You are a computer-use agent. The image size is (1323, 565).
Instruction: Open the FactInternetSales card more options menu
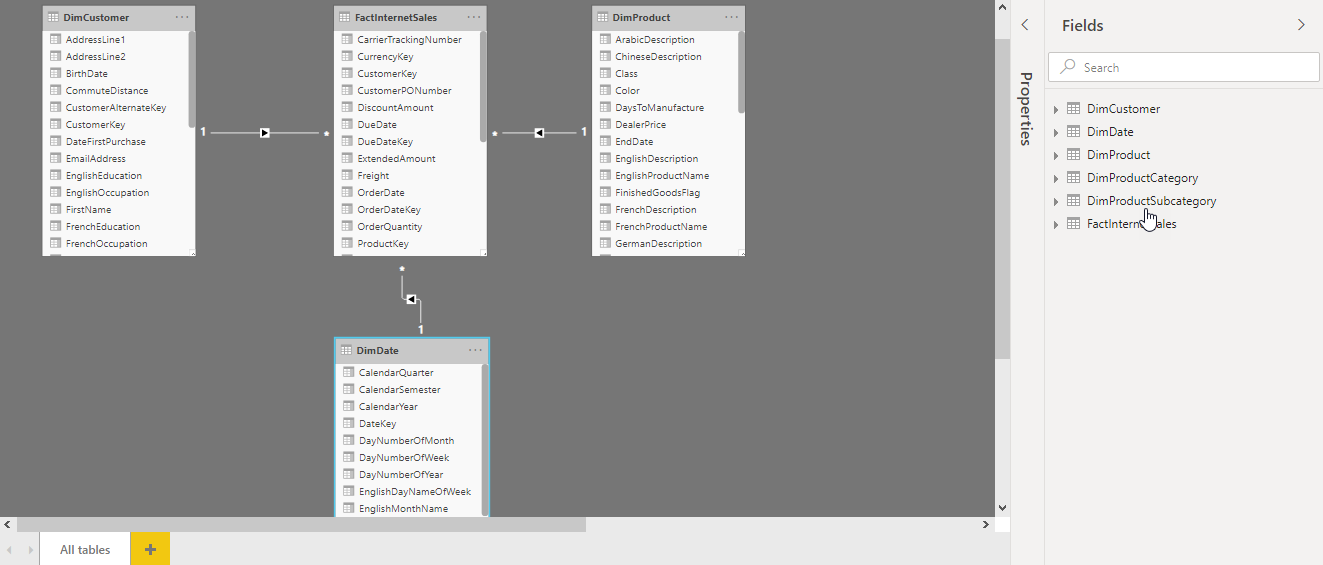point(473,17)
